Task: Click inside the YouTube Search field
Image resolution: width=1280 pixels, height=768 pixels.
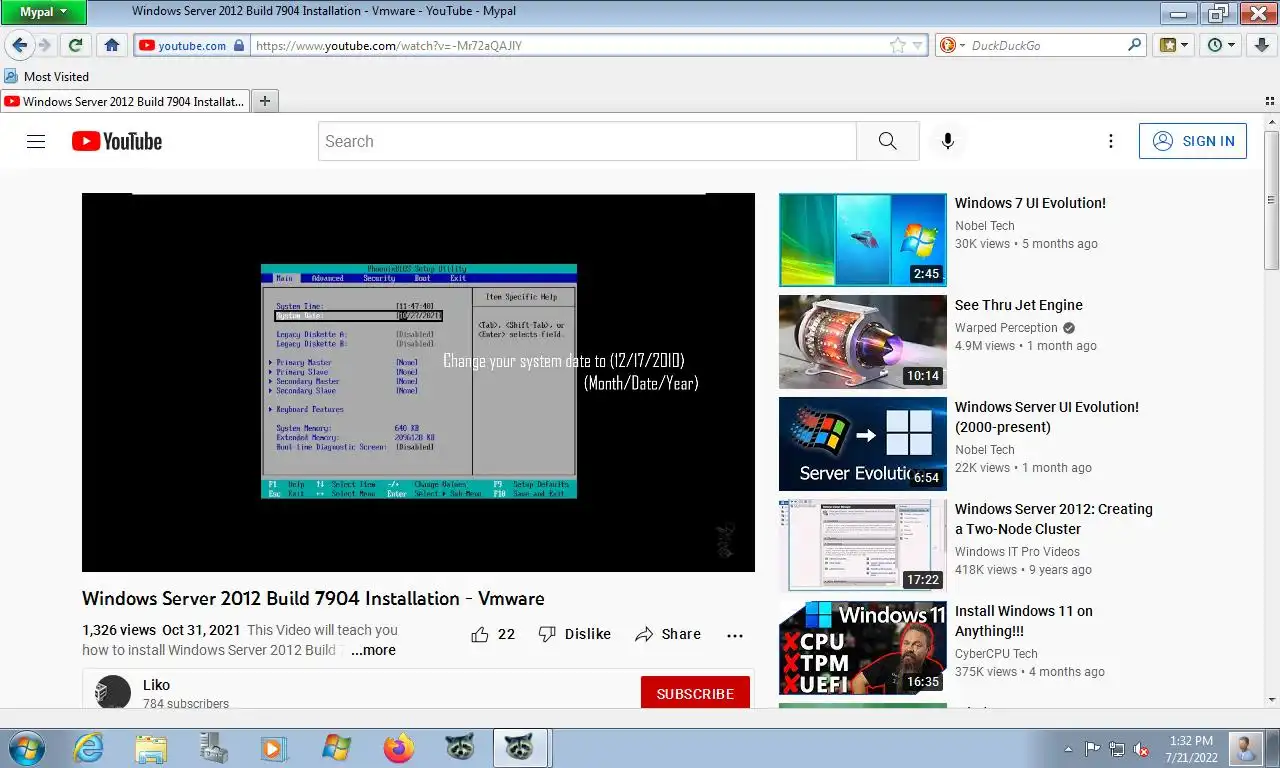Action: (x=587, y=141)
